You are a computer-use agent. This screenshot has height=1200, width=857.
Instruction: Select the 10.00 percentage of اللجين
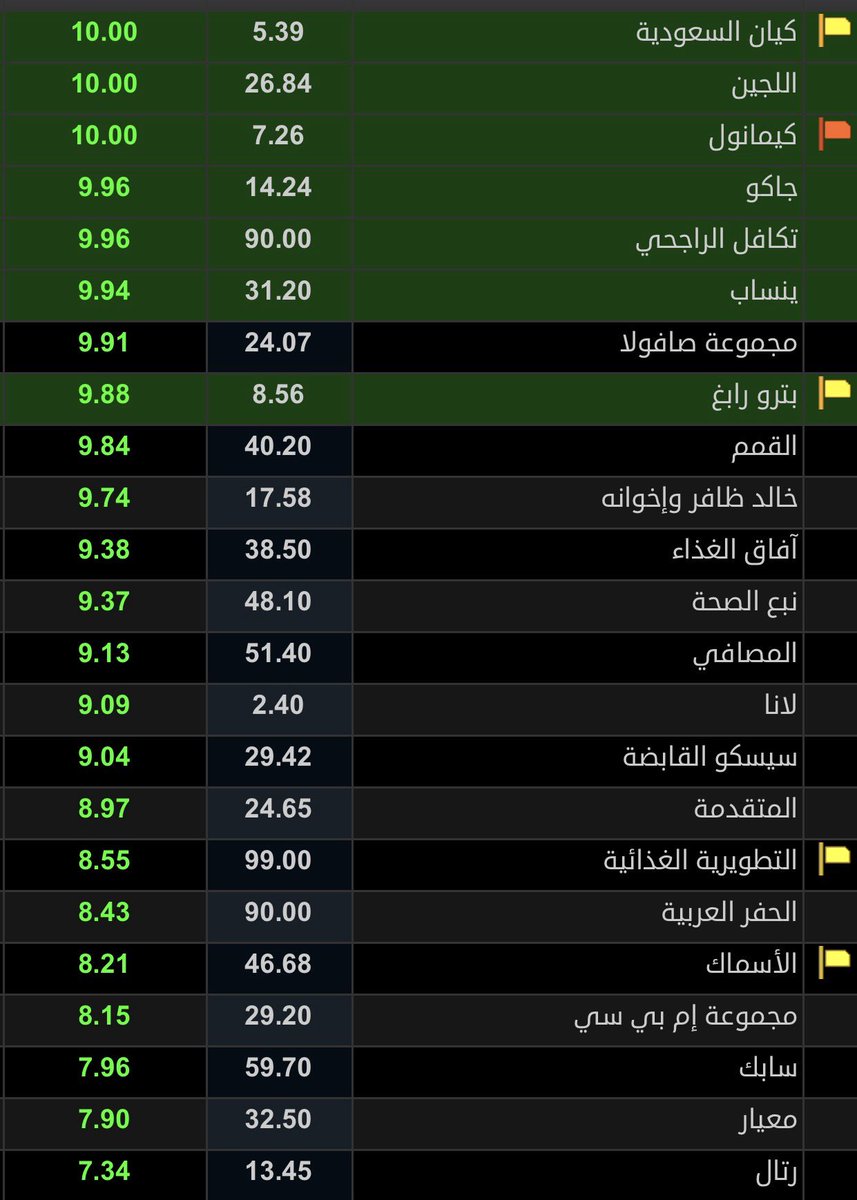(x=104, y=83)
